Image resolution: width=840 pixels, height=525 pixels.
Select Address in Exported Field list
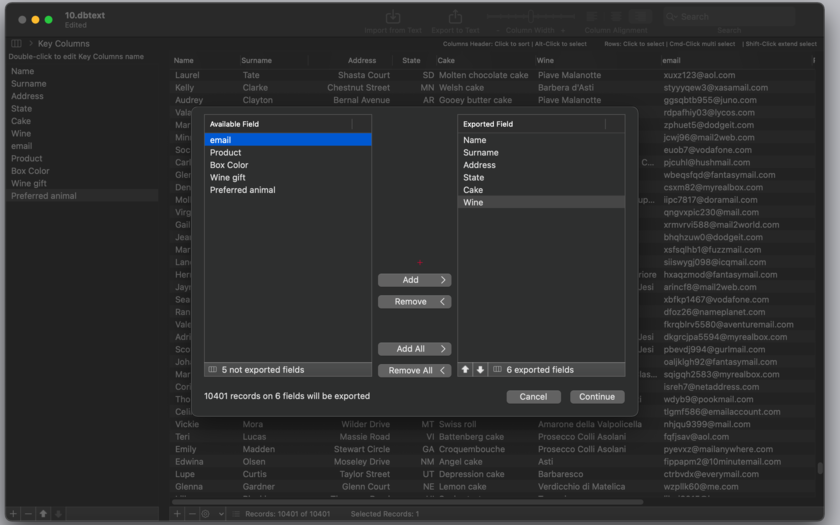point(542,165)
